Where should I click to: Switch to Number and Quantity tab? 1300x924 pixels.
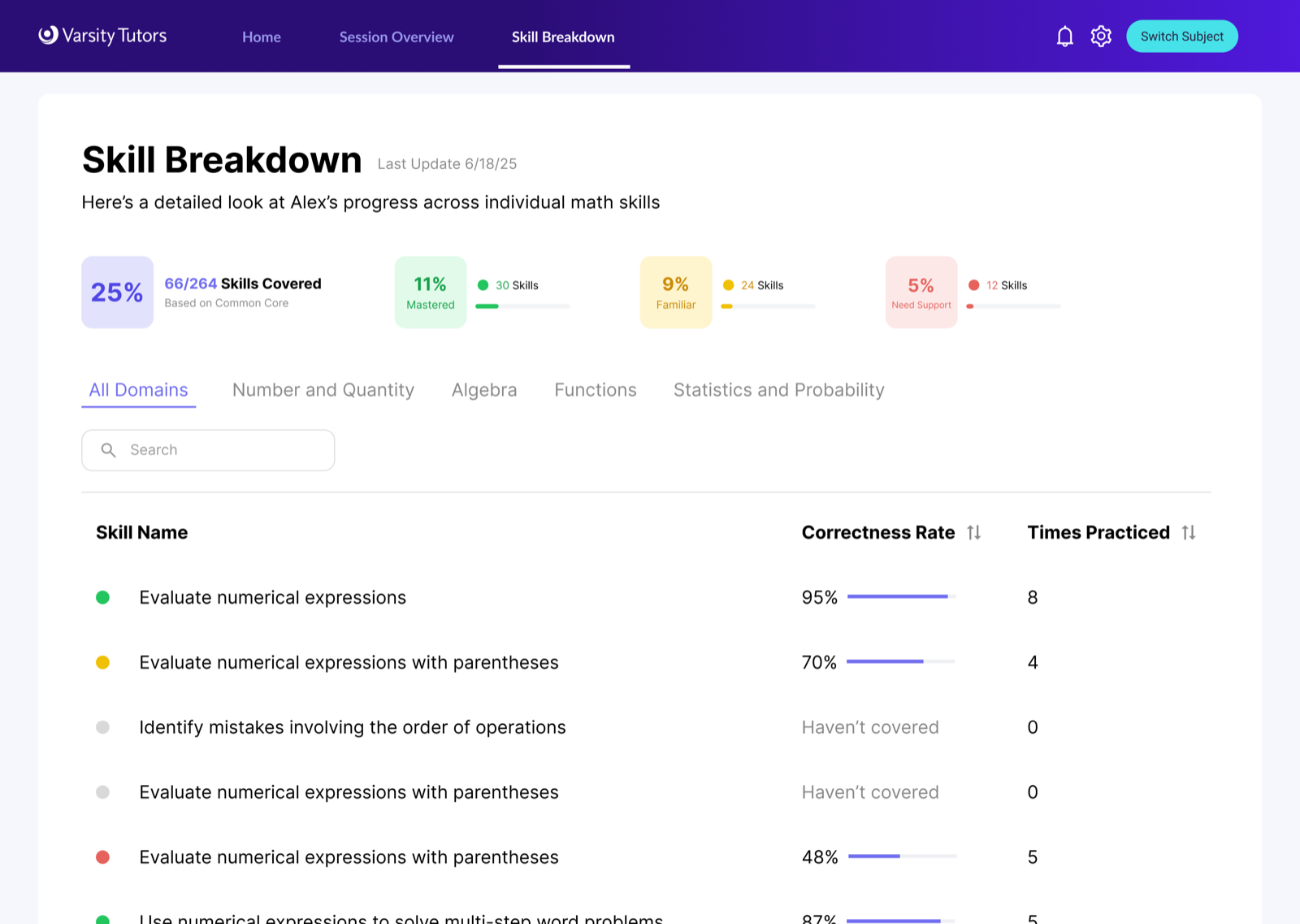(x=323, y=390)
